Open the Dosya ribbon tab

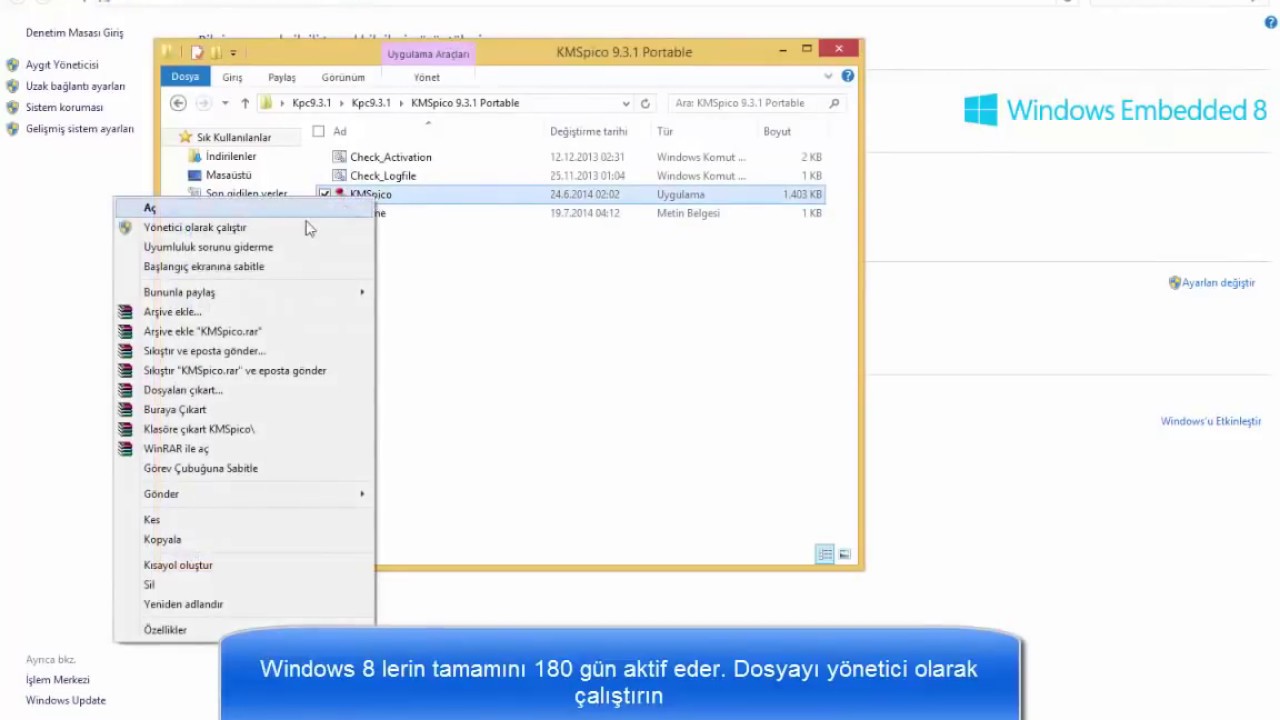coord(185,77)
